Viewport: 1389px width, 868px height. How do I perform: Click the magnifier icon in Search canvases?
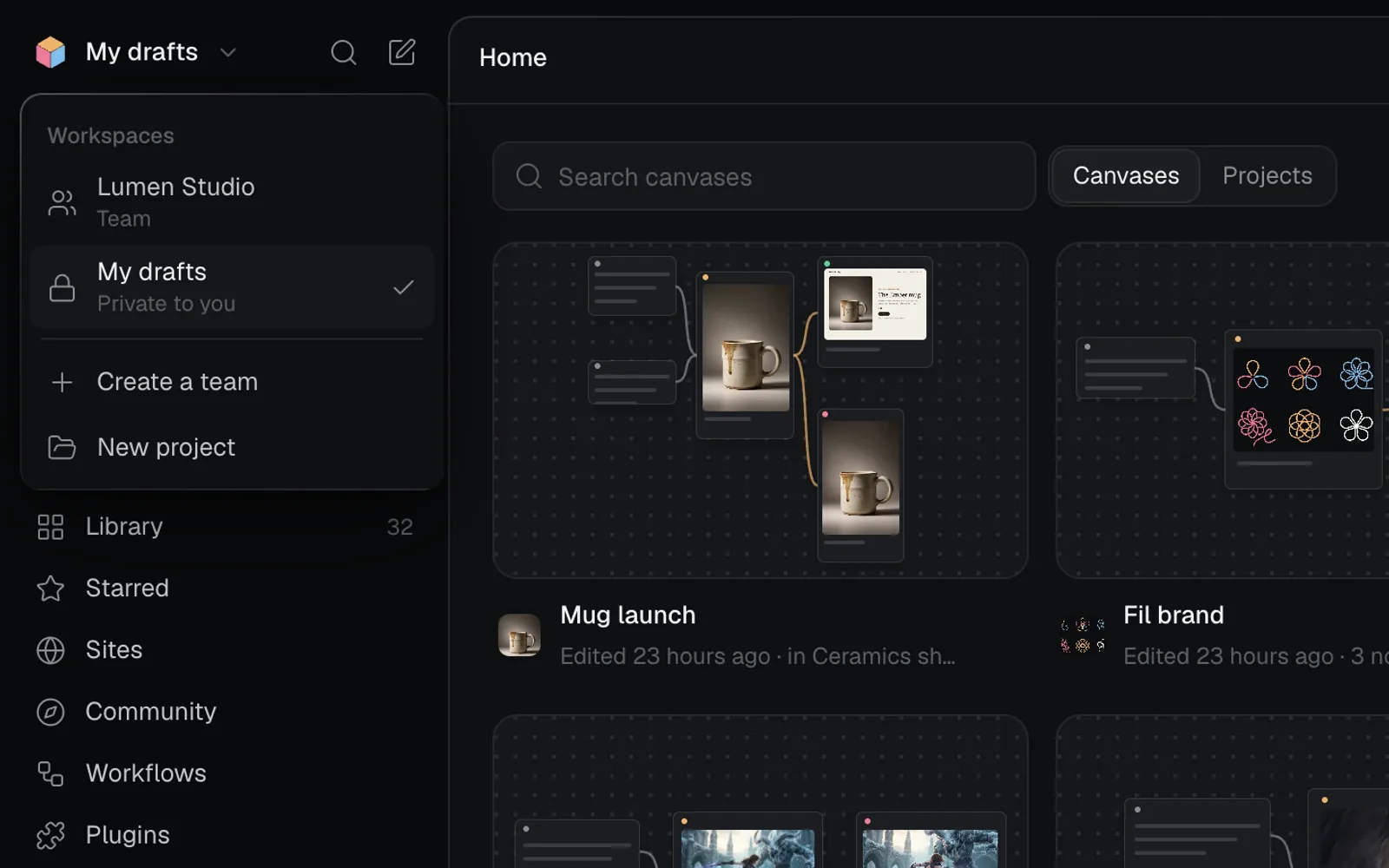[x=529, y=176]
